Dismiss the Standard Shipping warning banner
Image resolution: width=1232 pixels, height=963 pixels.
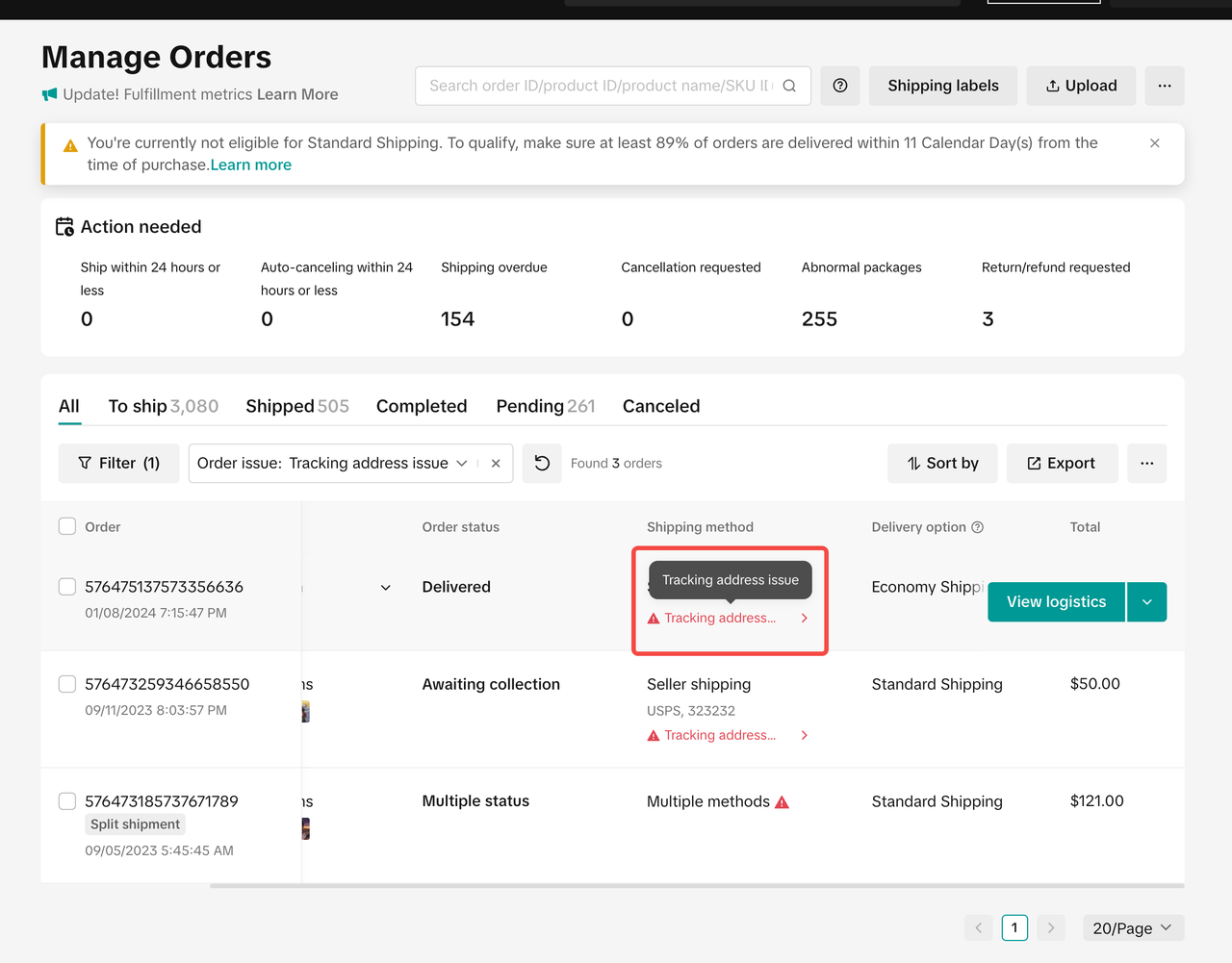coord(1155,143)
